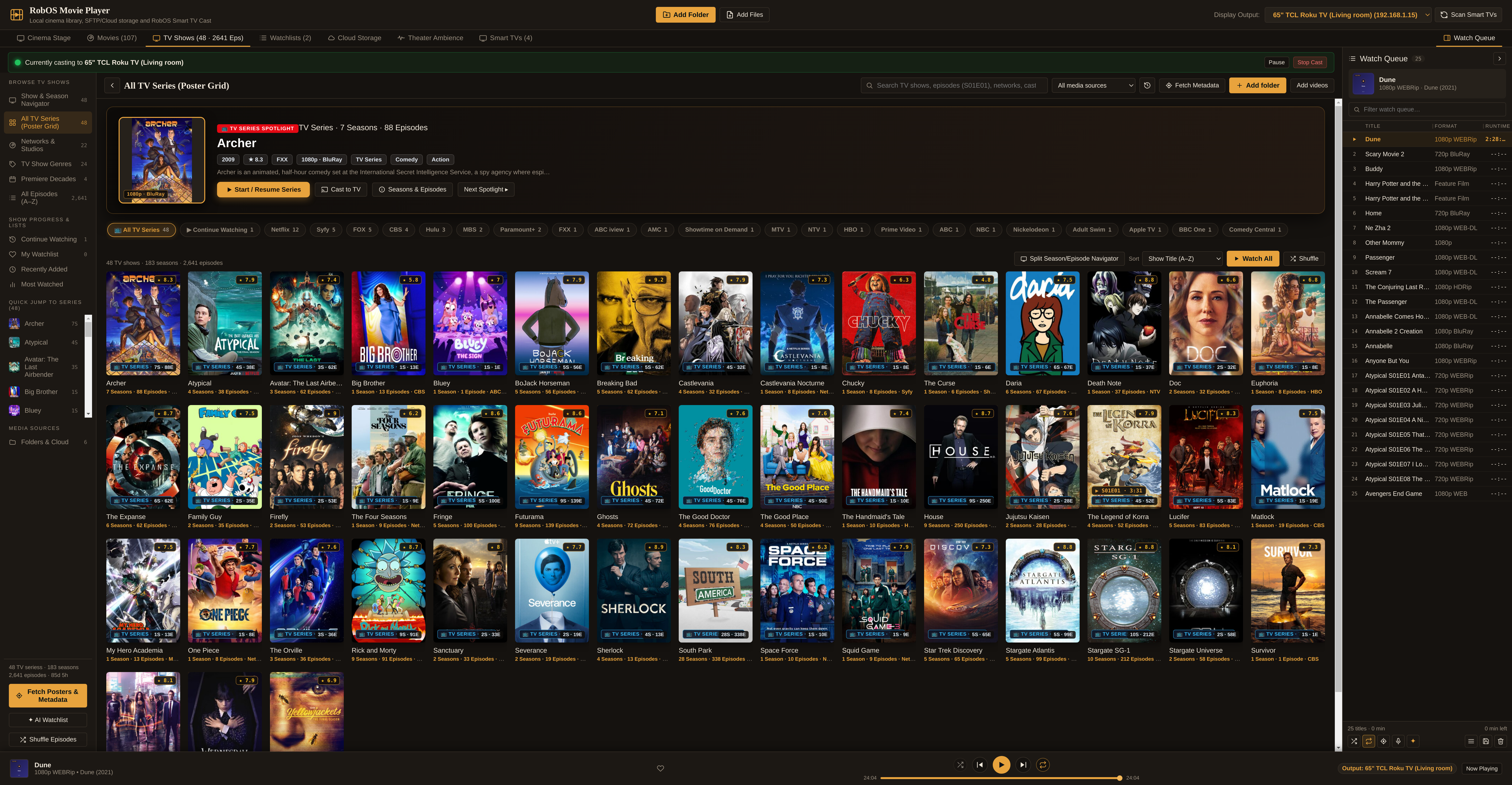
Task: Click the watch queue shuffle icon
Action: click(1354, 741)
